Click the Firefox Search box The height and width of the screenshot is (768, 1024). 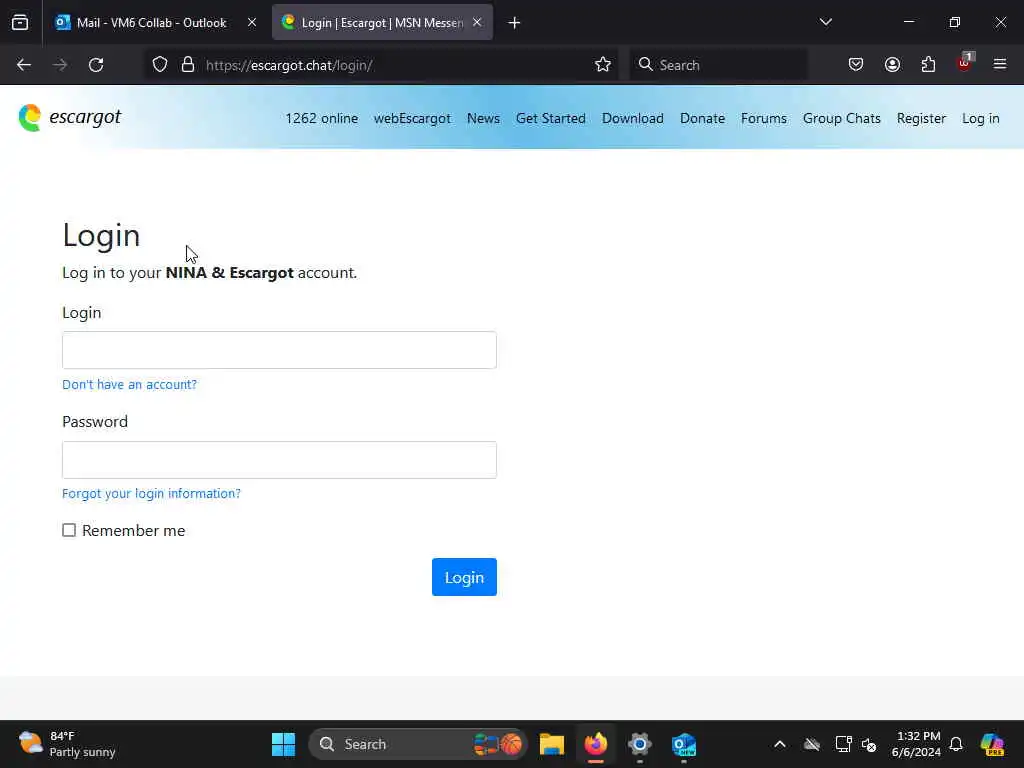718,65
